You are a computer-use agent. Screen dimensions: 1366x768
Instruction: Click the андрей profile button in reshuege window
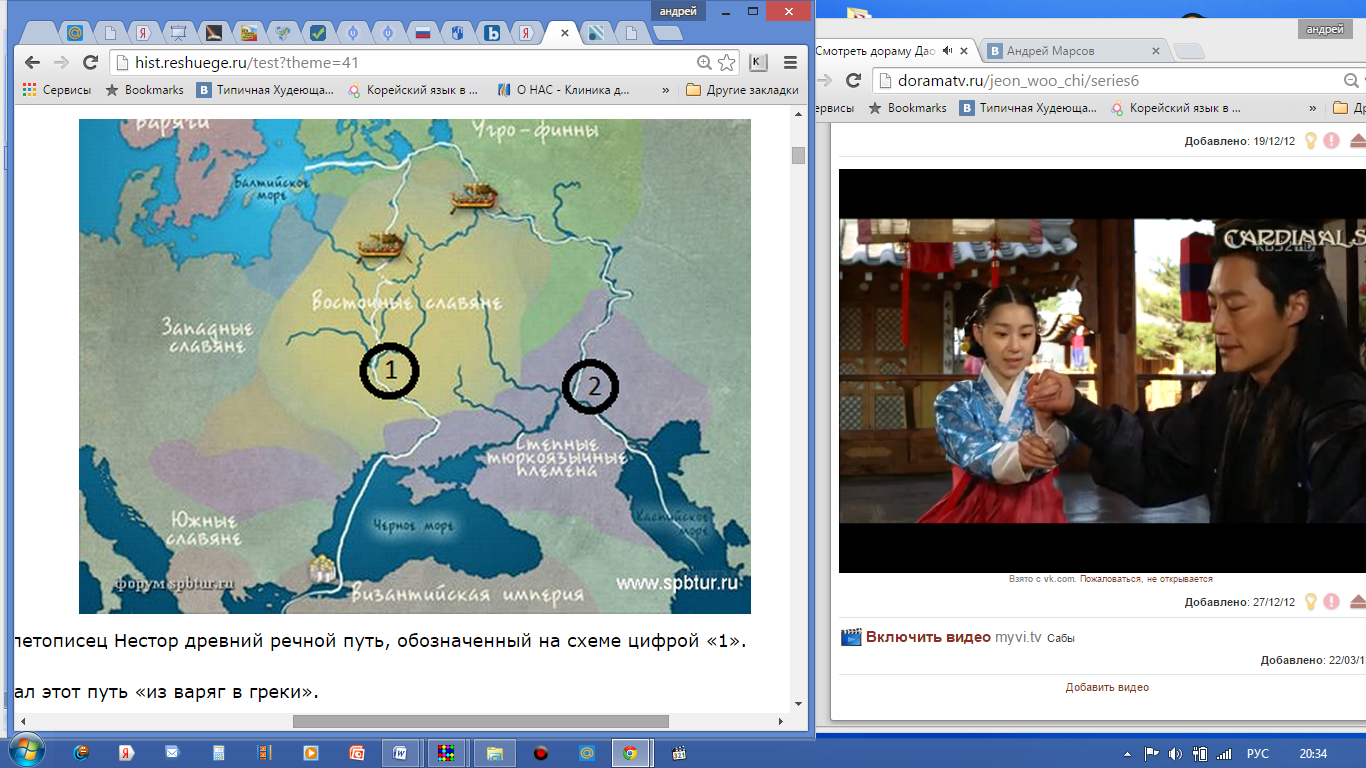(x=677, y=11)
